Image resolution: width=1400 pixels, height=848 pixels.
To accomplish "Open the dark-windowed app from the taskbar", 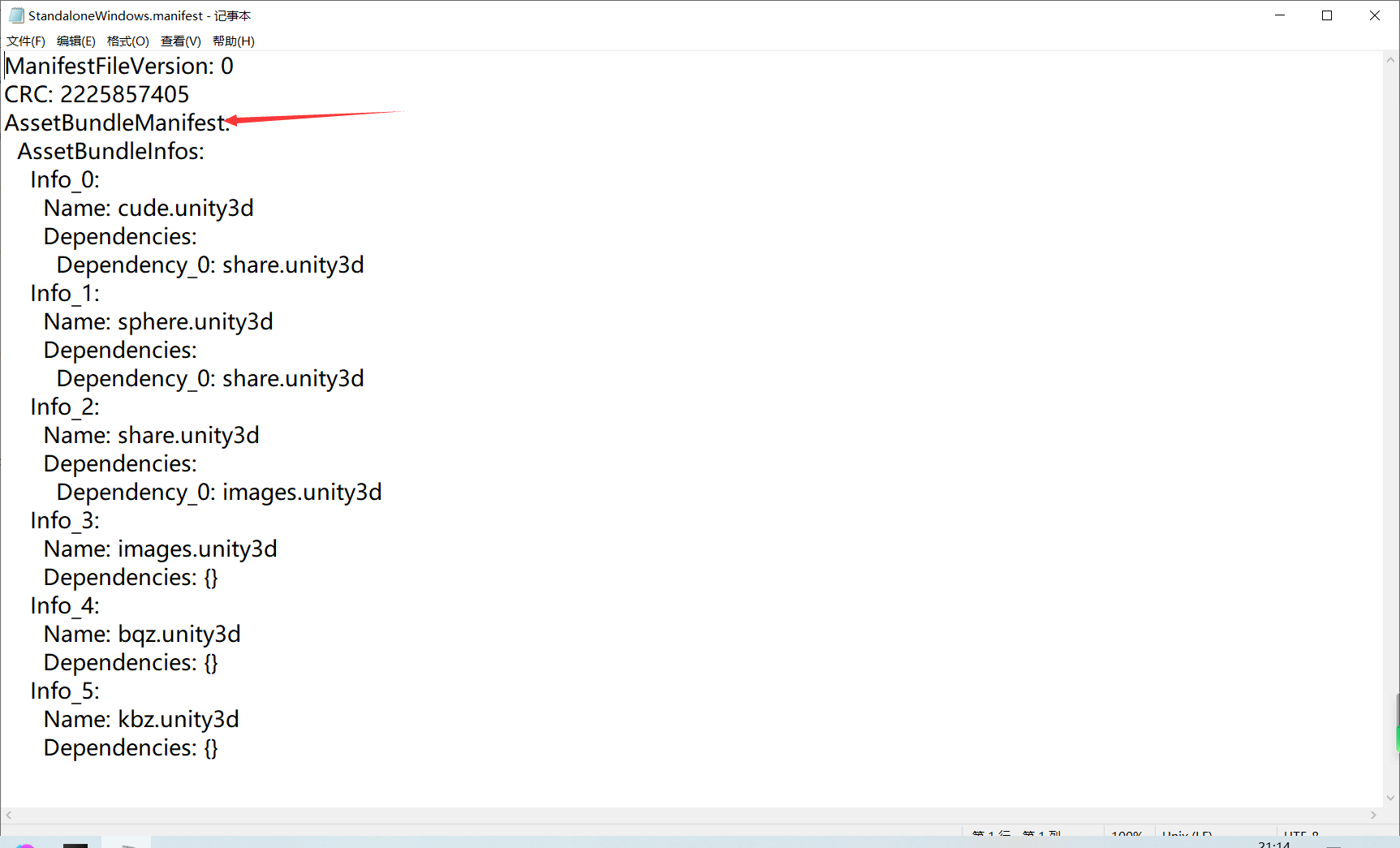I will click(x=75, y=842).
